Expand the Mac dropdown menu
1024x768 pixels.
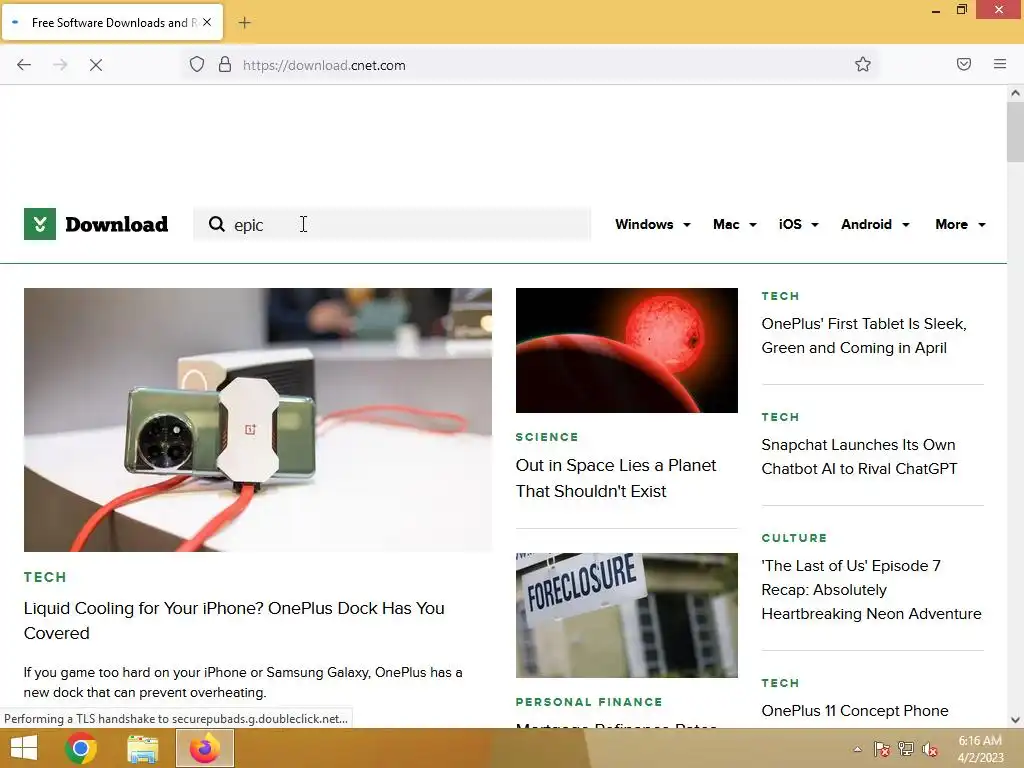point(735,224)
